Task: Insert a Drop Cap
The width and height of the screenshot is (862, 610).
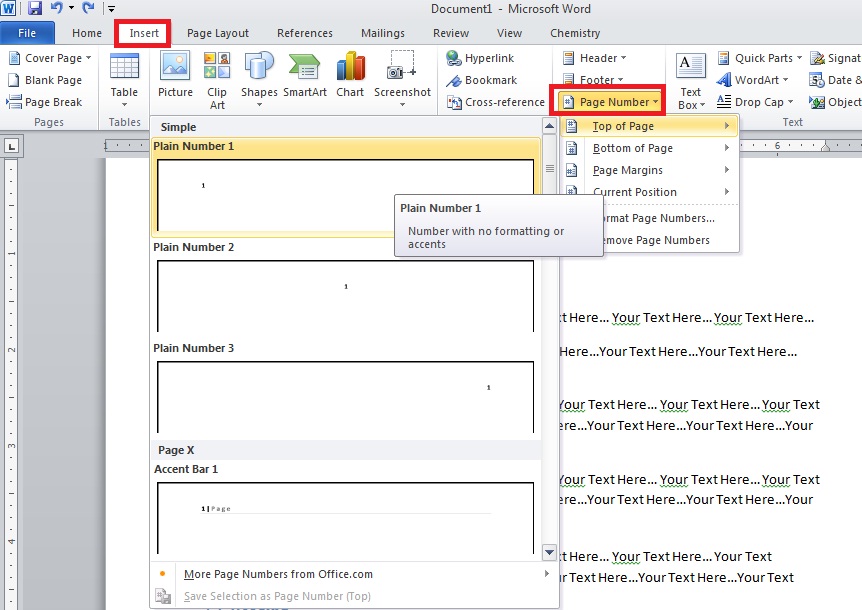Action: (753, 102)
